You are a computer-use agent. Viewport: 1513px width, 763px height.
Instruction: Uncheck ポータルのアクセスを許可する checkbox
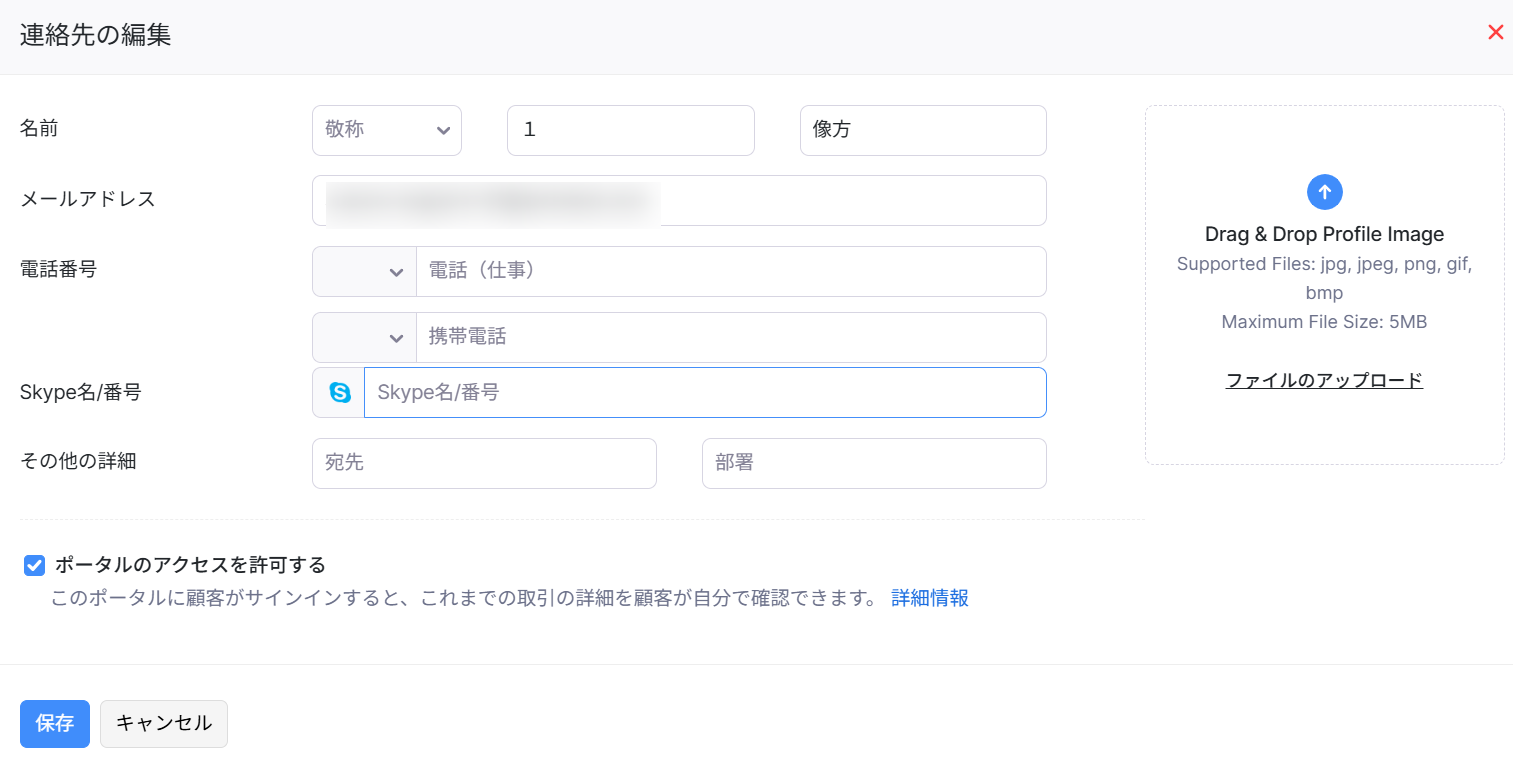tap(35, 566)
